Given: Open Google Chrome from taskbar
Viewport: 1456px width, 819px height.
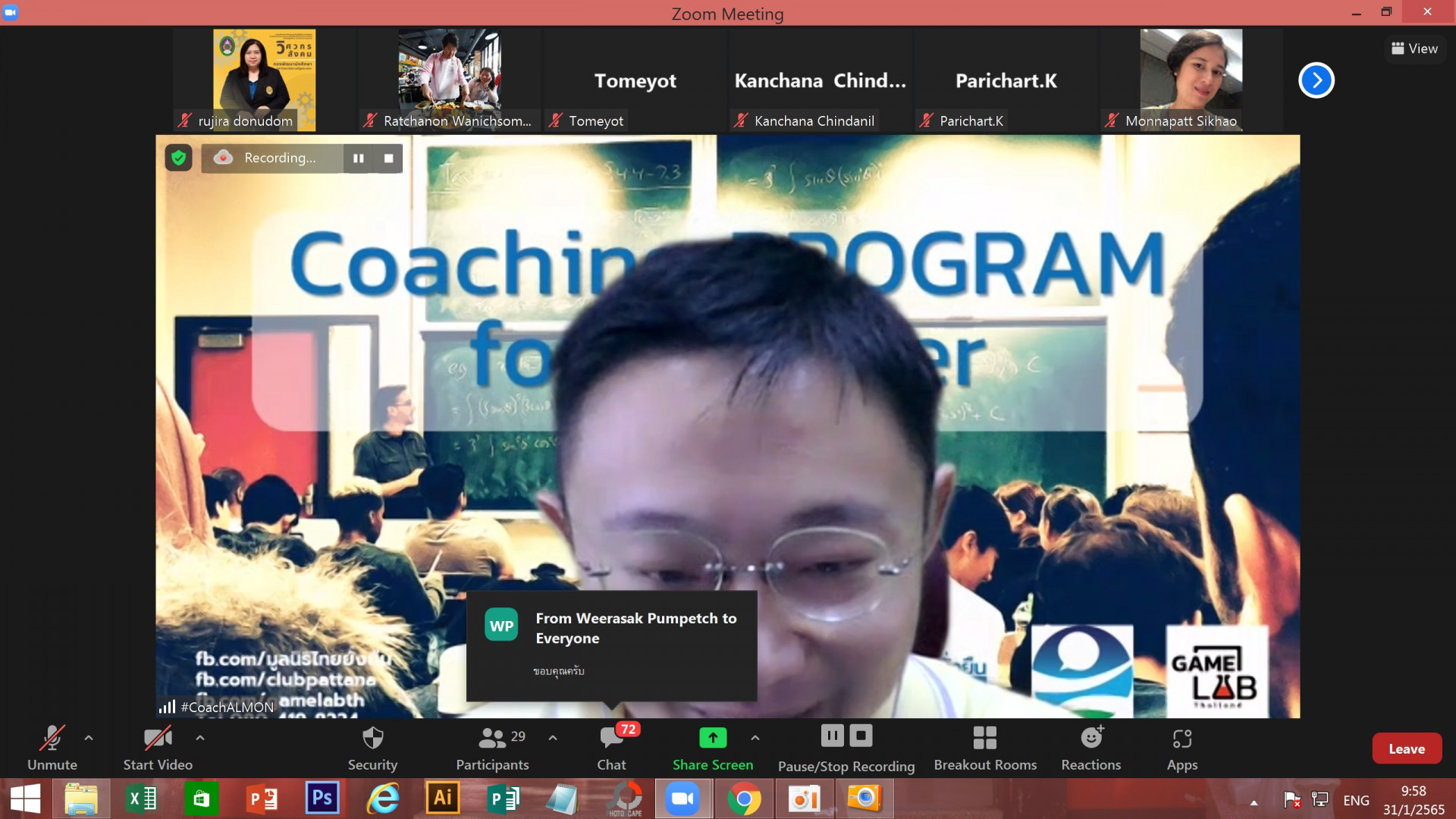Looking at the screenshot, I should click(x=744, y=799).
